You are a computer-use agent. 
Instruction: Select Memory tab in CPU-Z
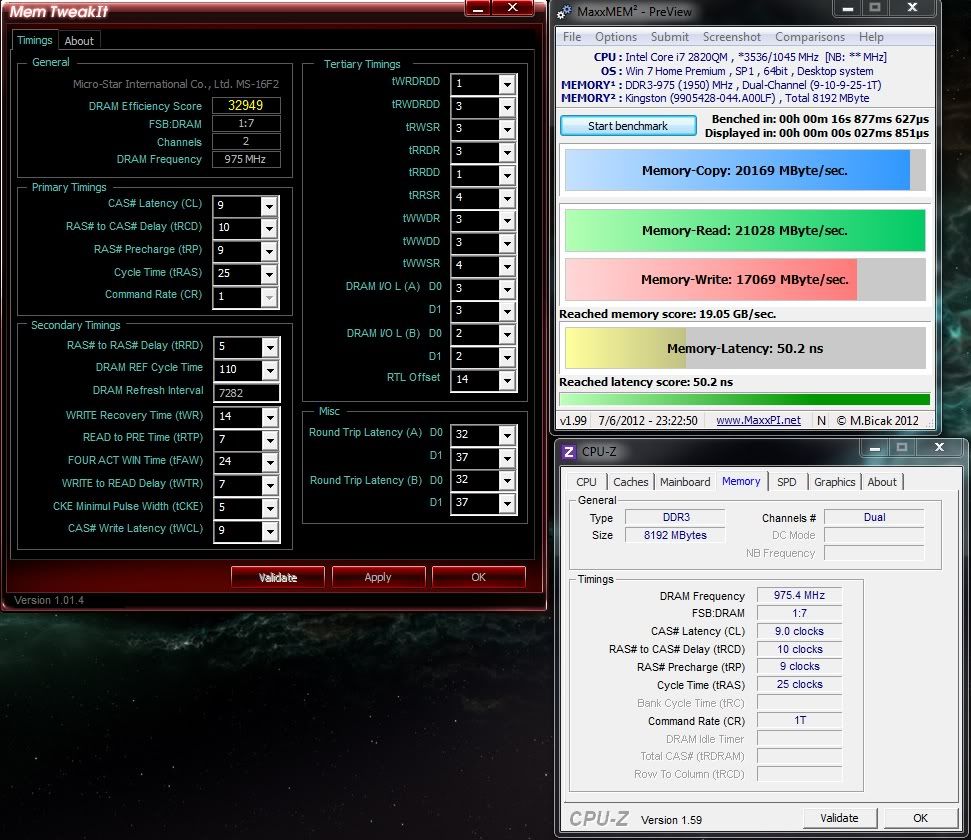point(741,481)
